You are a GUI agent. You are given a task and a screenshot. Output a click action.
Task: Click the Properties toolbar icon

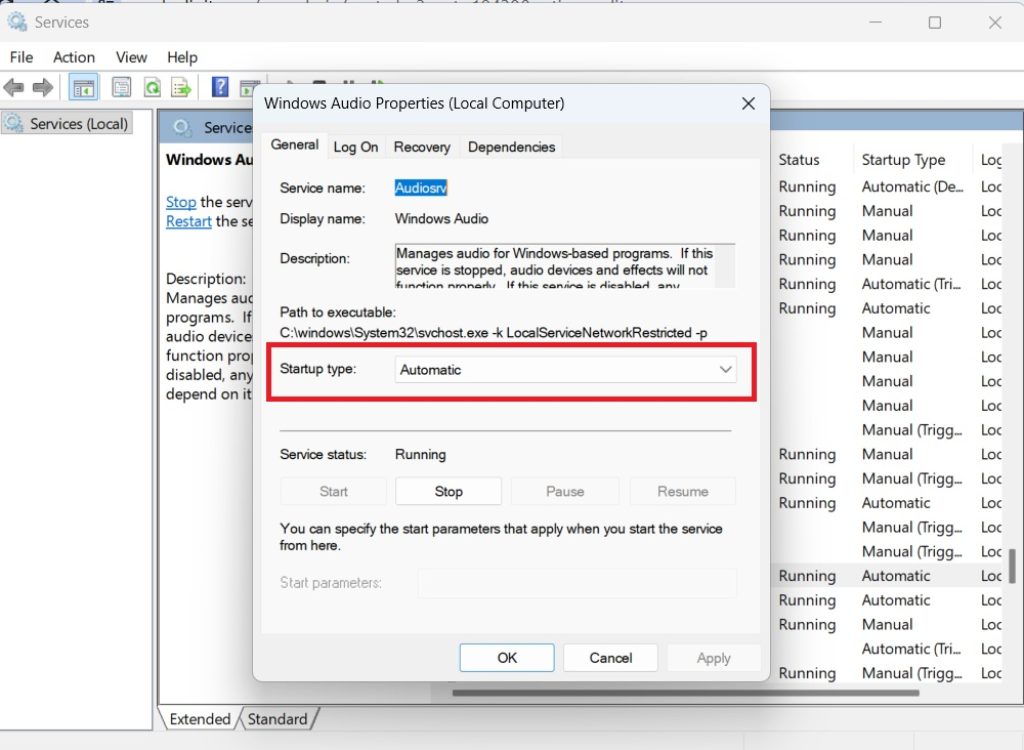(x=121, y=87)
